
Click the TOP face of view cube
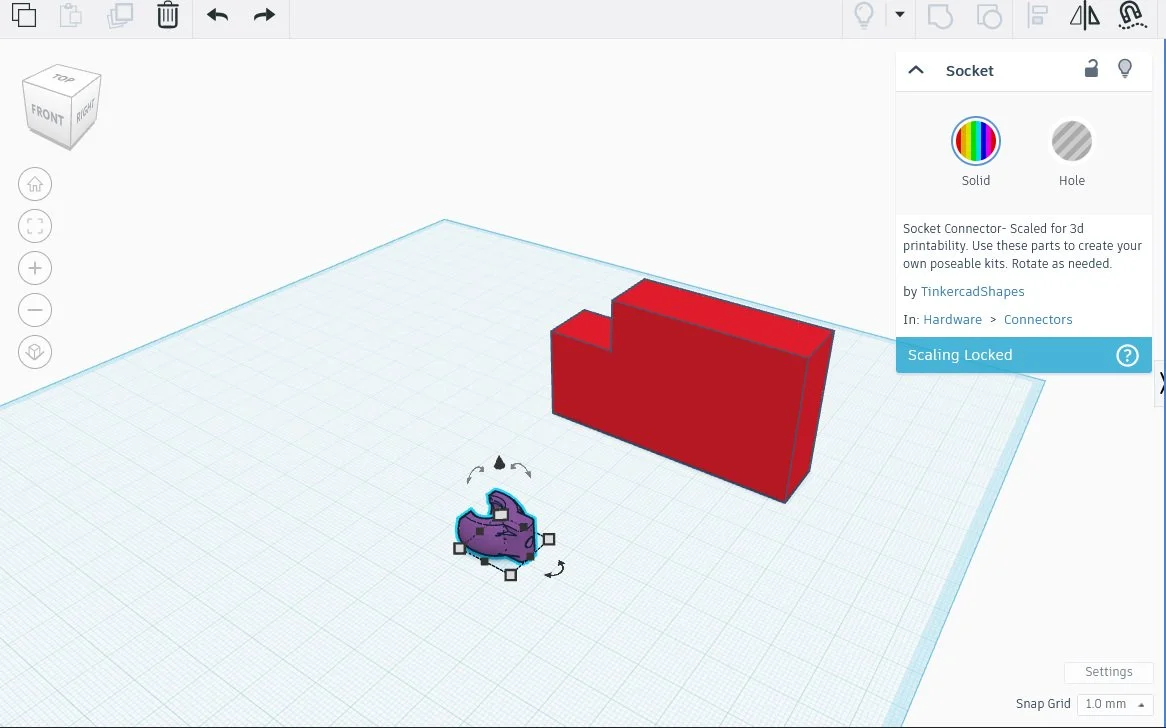point(63,78)
